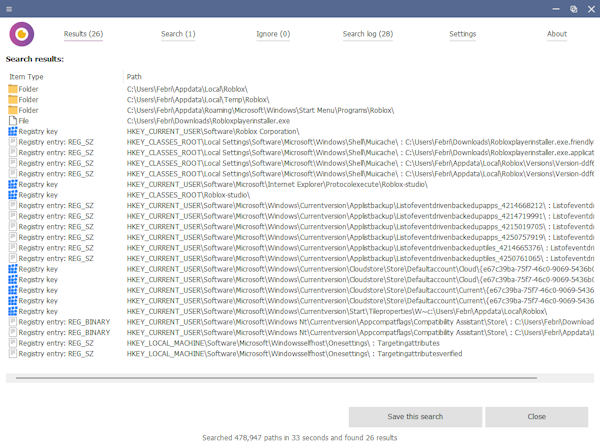Open the About tab
Viewport: 600px width, 448px height.
tap(557, 34)
